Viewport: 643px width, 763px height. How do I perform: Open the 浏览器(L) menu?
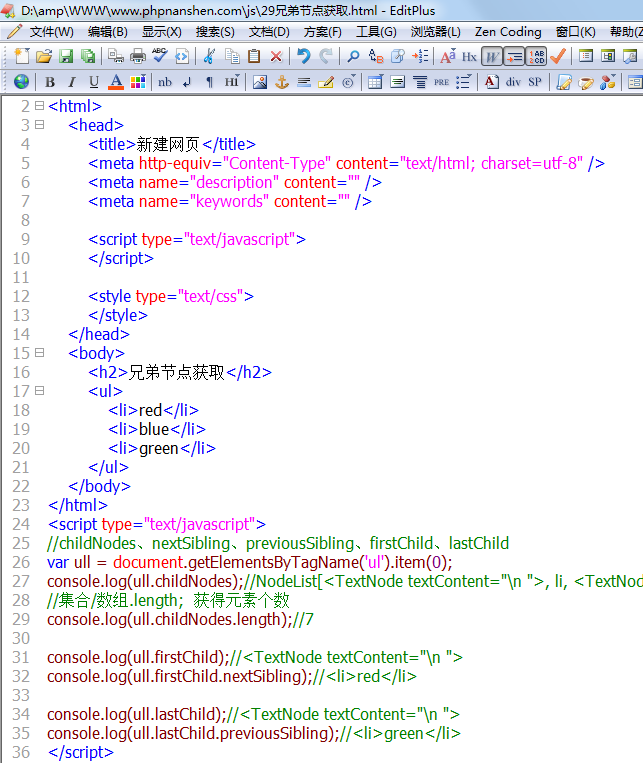pos(435,32)
